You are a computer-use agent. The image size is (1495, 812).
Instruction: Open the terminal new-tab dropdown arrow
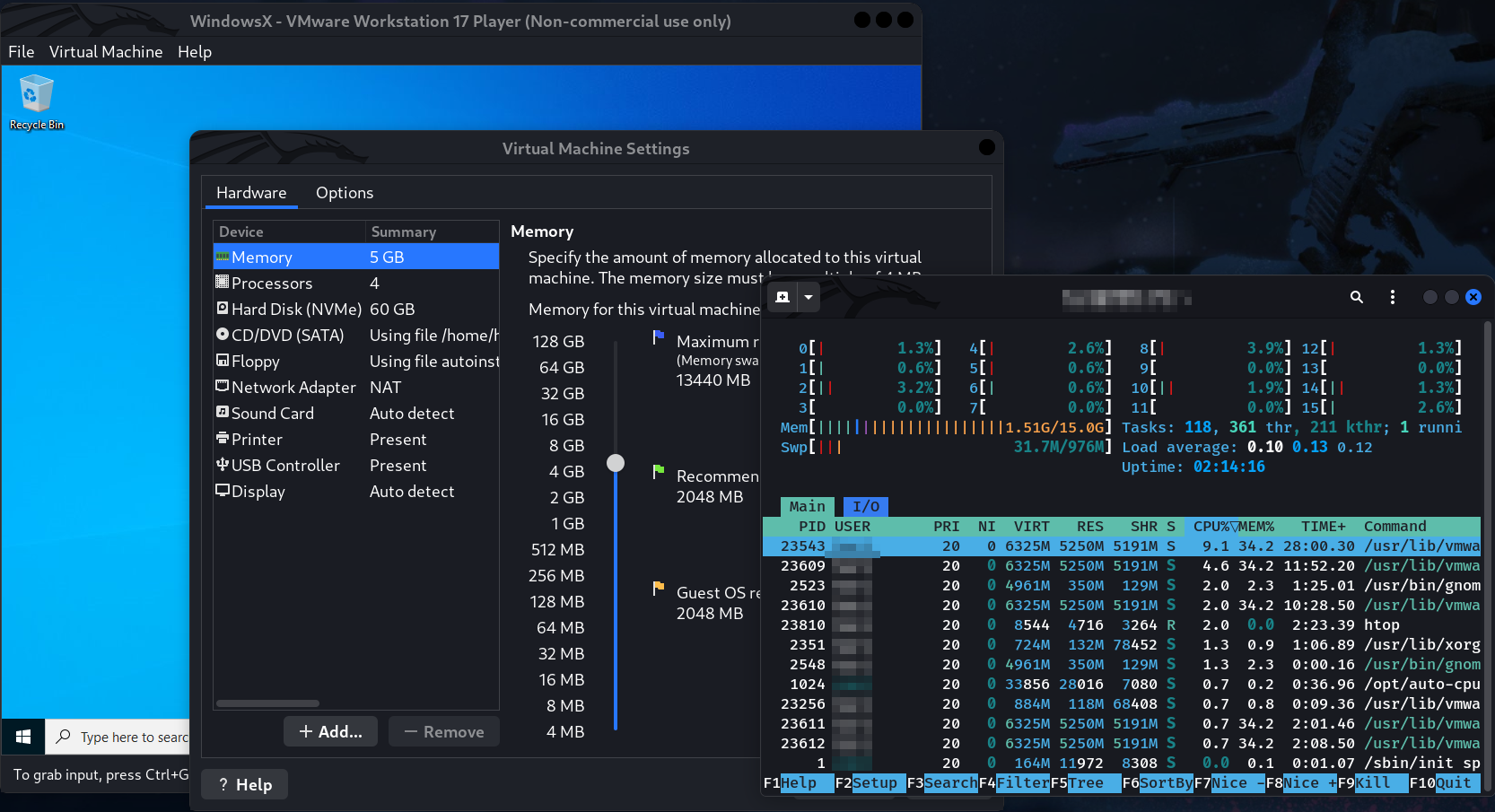click(809, 297)
